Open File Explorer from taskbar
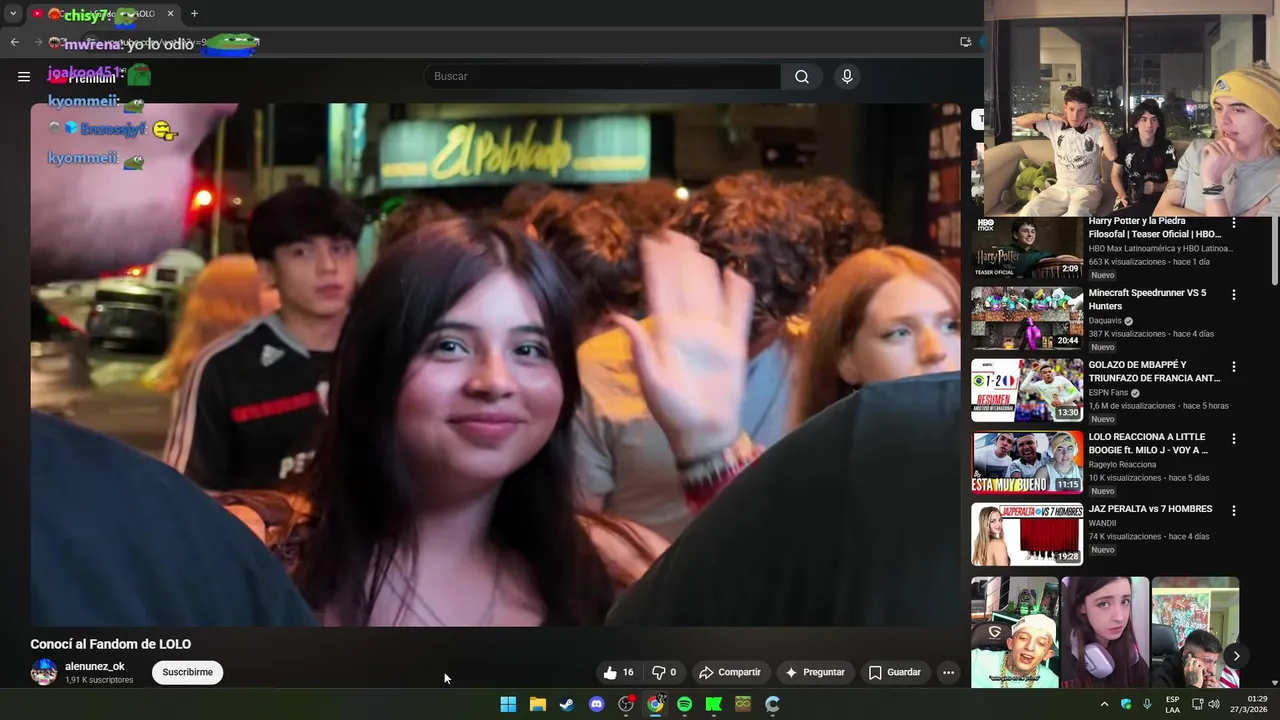 (538, 704)
